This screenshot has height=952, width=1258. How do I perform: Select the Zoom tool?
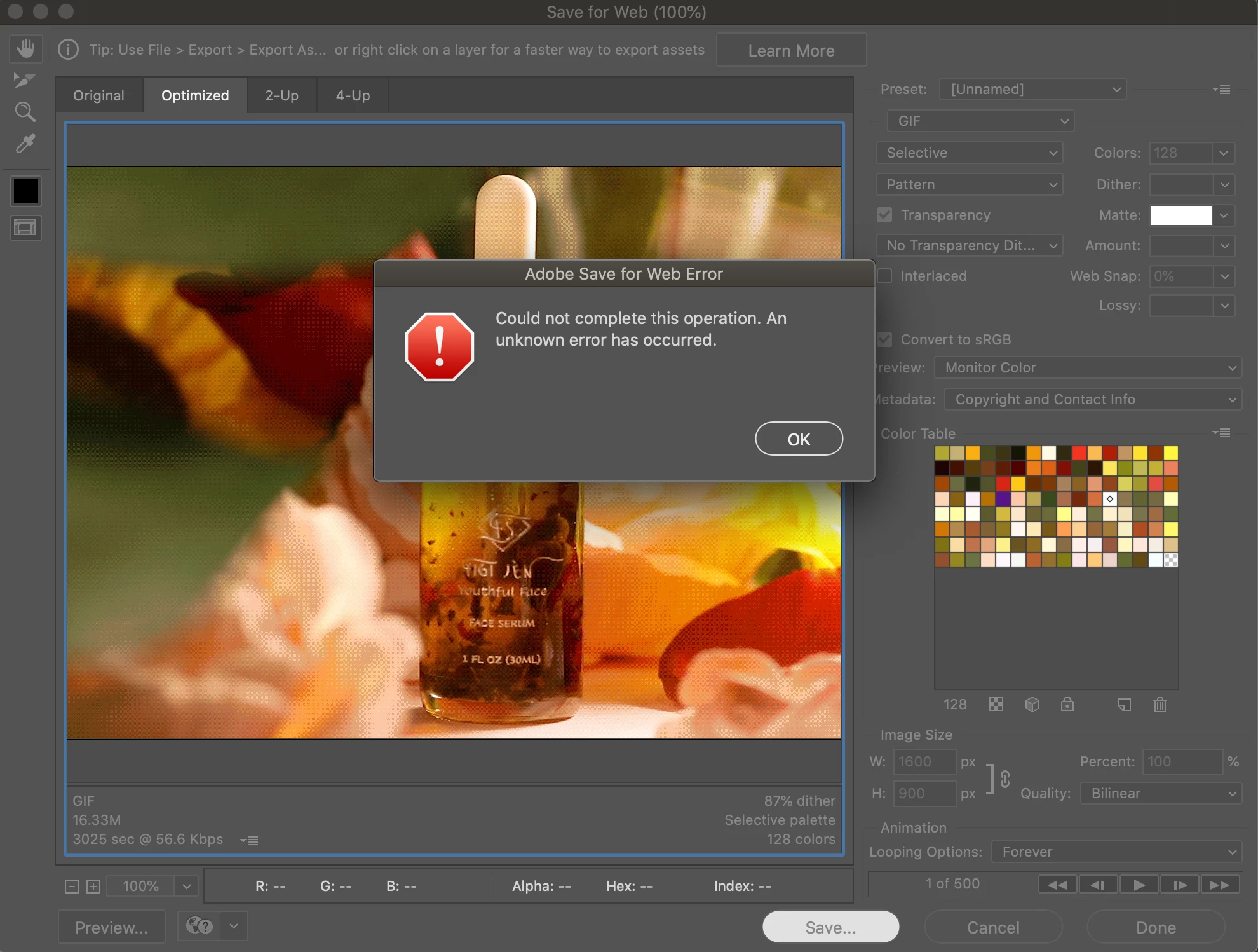point(25,112)
